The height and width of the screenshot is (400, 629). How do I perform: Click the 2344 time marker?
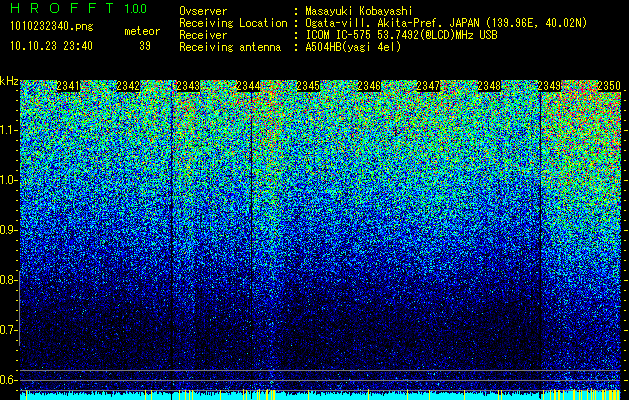point(248,86)
